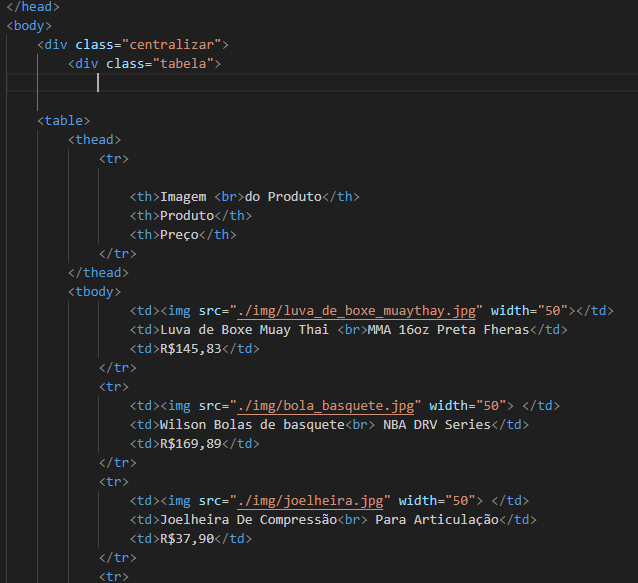Image resolution: width=638 pixels, height=583 pixels.
Task: Click the closing </thead> tag
Action: point(98,273)
